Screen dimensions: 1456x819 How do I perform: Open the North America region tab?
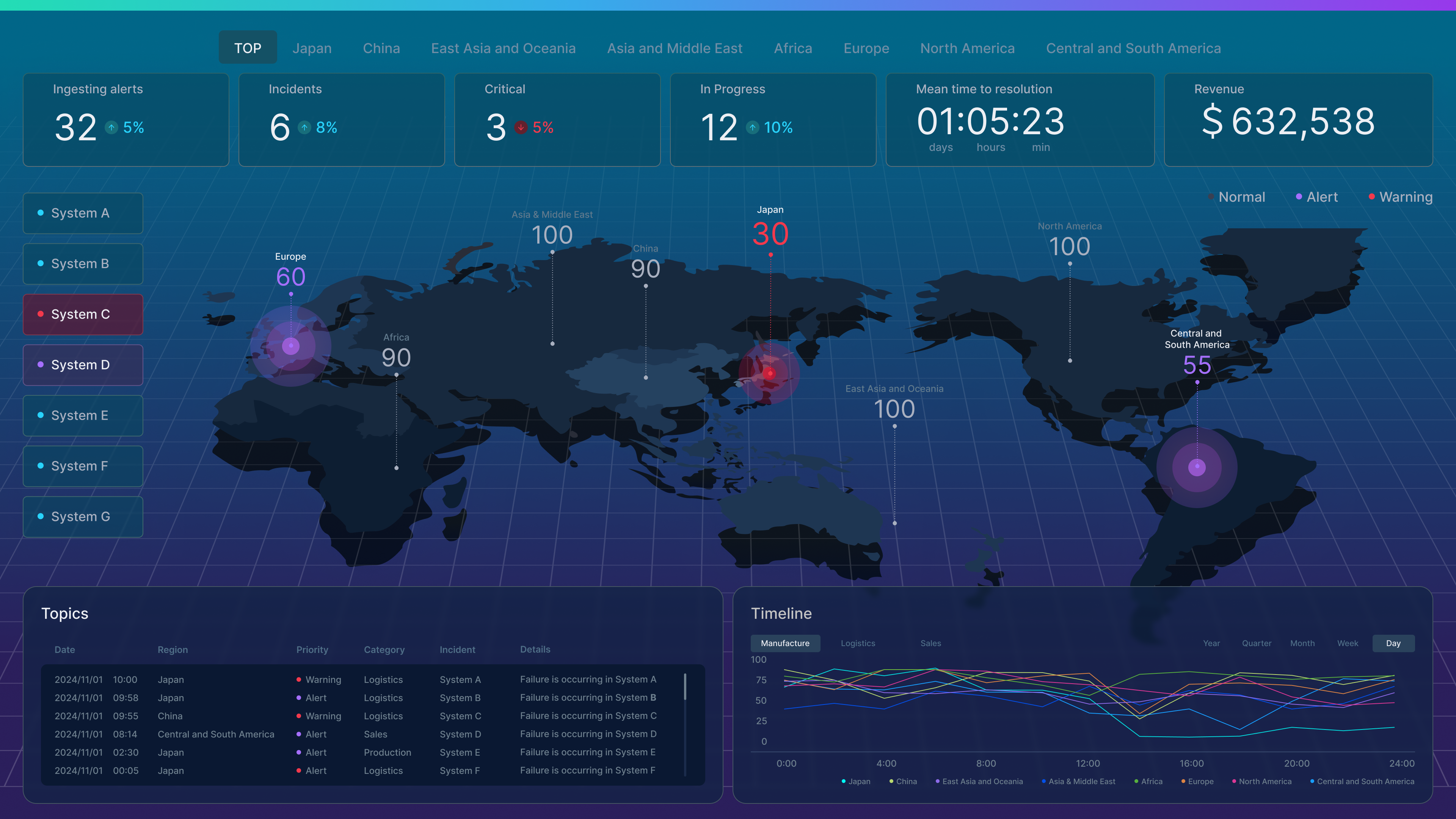click(967, 49)
